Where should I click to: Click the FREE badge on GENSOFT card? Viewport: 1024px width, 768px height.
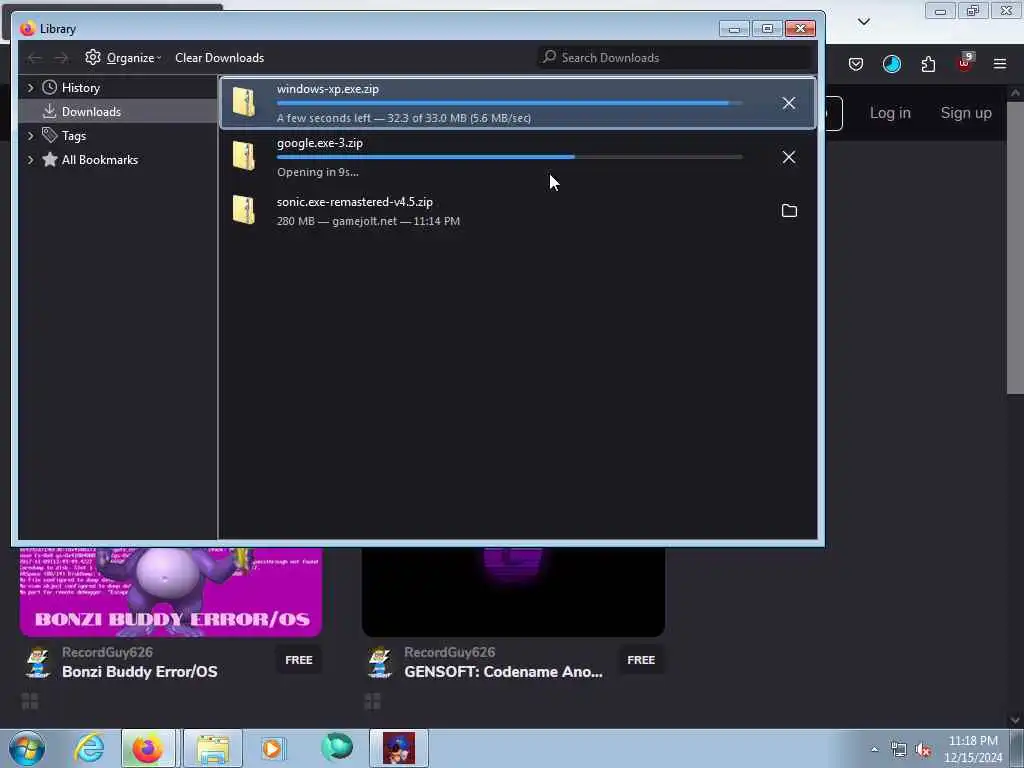coord(641,660)
